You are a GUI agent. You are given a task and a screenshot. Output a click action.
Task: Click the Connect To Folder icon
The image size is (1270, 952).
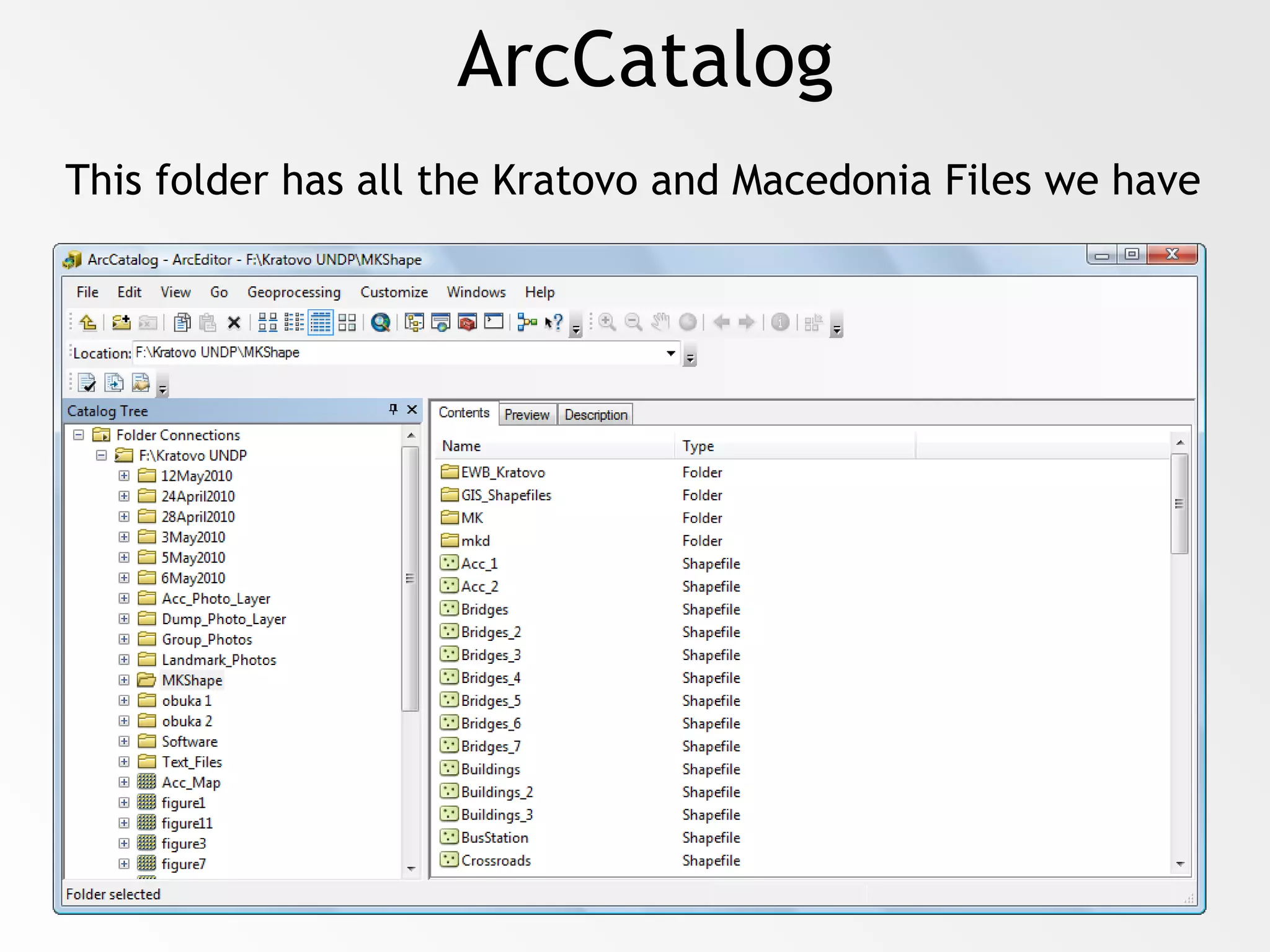(122, 322)
